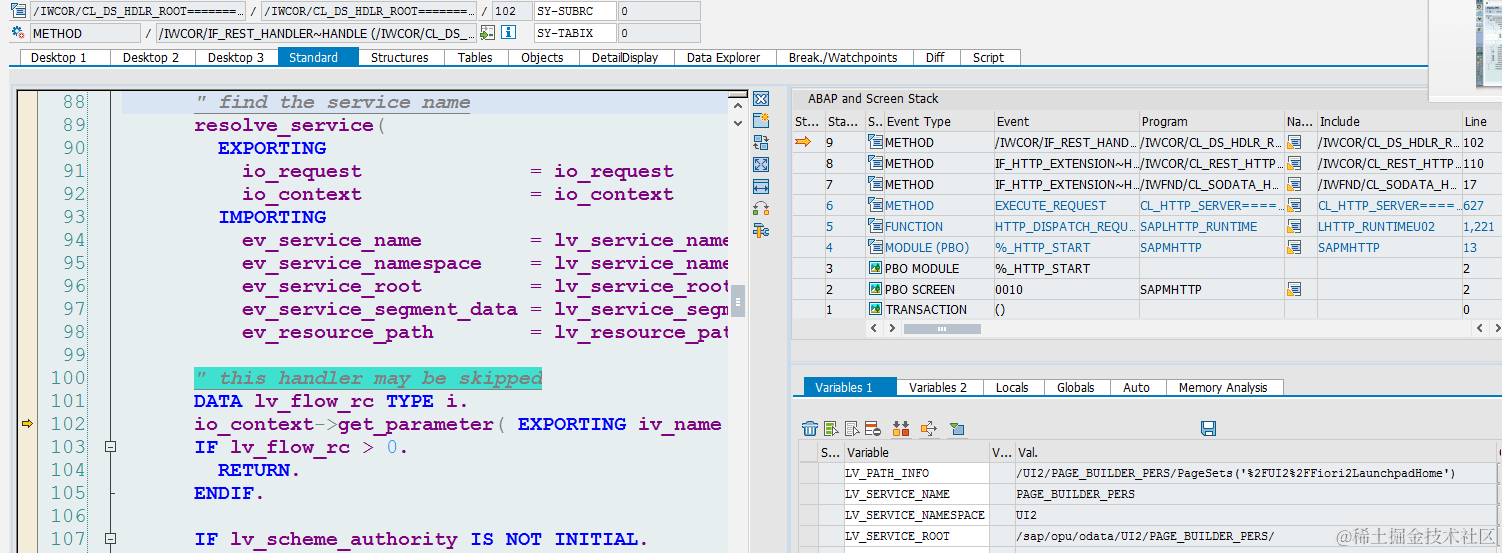Click 'Program' column header in stack
Viewport: 1502px width, 553px height.
[x=1210, y=121]
